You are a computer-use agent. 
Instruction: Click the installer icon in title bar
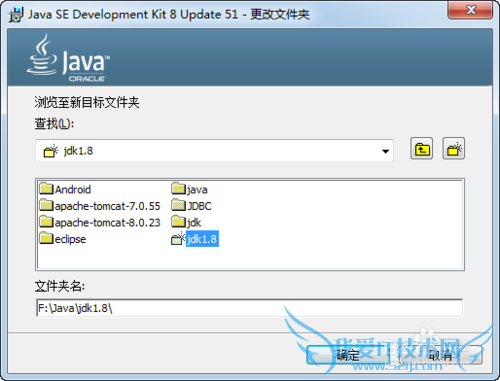(15, 15)
